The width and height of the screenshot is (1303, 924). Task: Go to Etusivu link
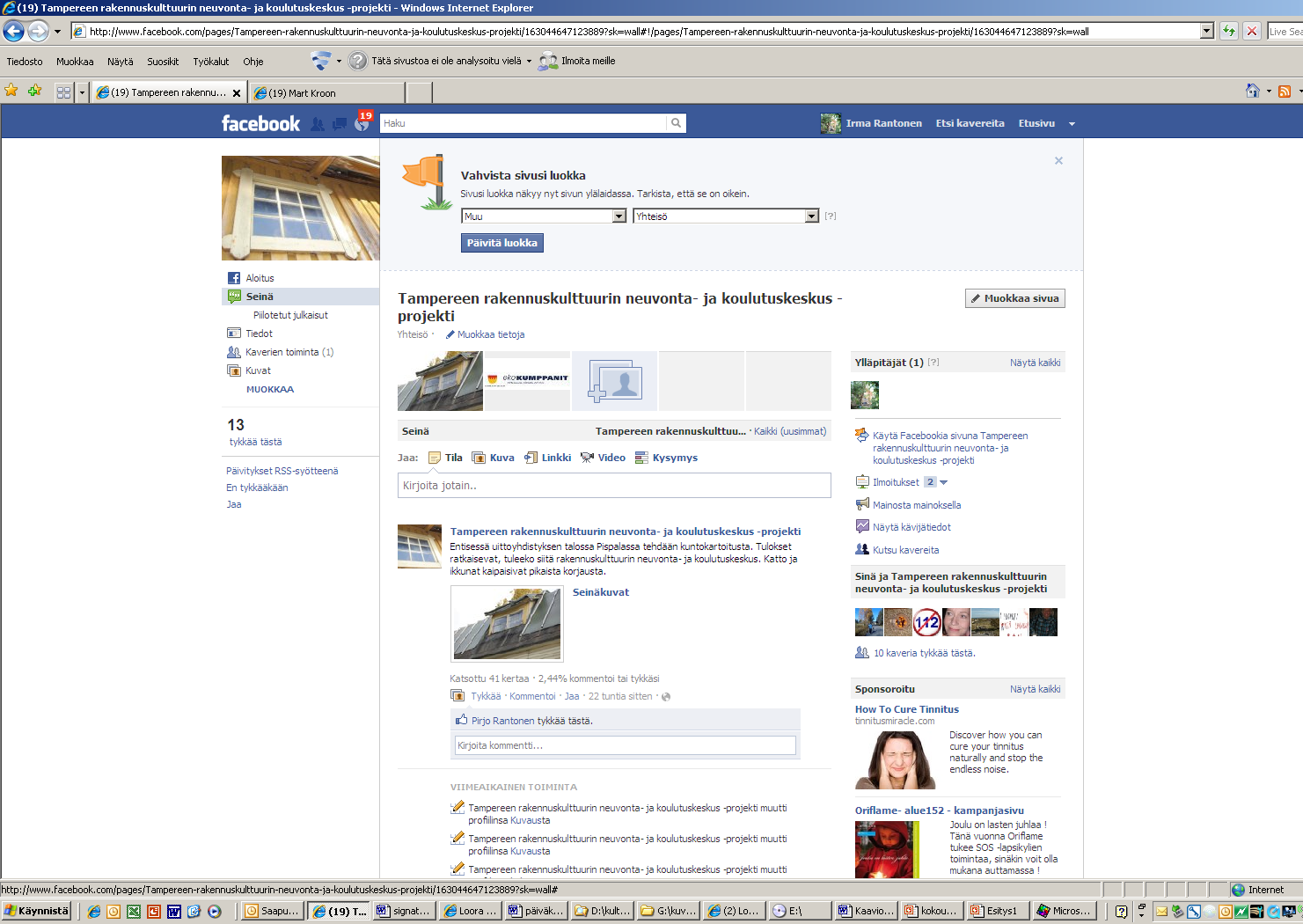(1036, 123)
